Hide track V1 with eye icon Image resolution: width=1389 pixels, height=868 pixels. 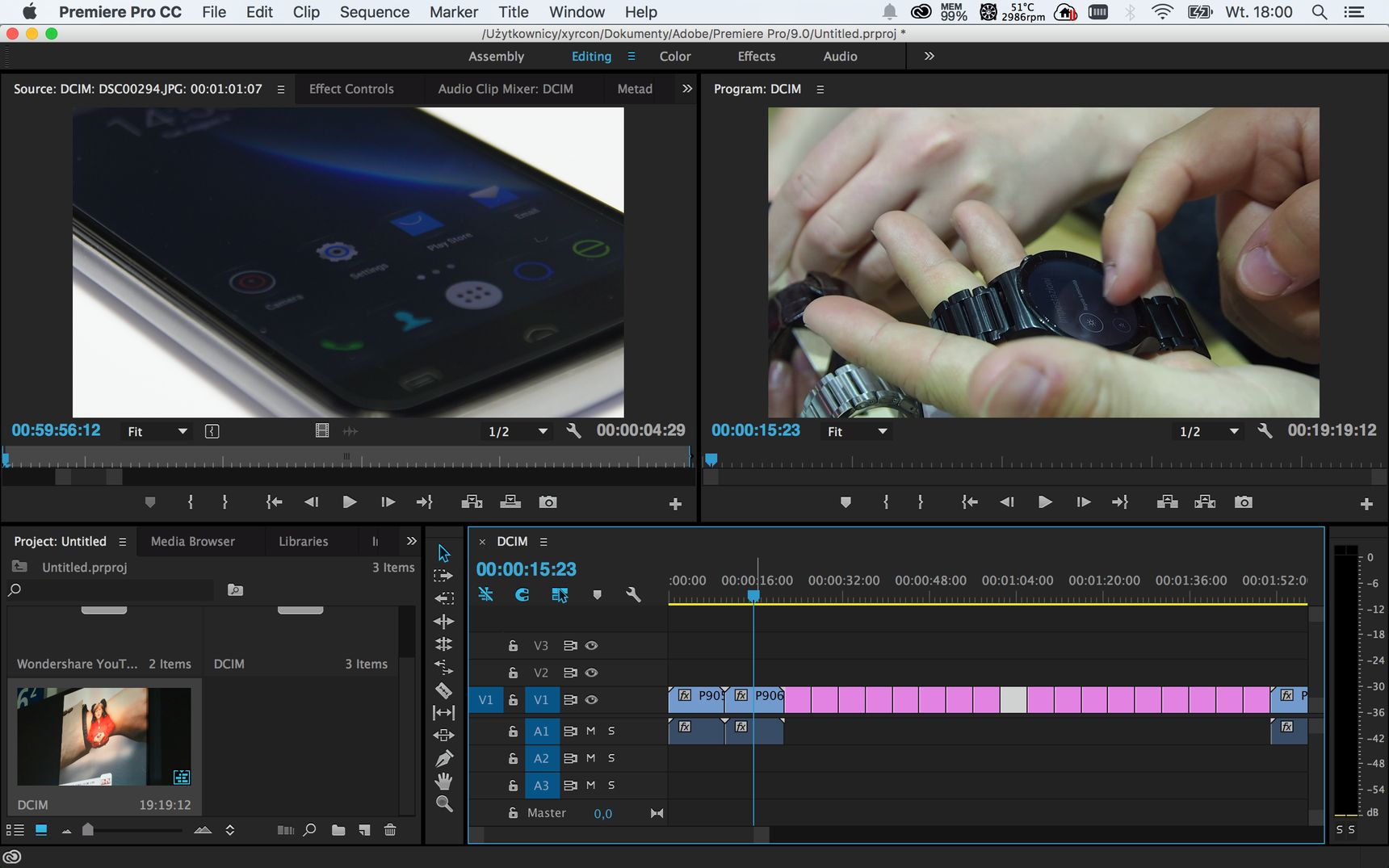pos(591,700)
